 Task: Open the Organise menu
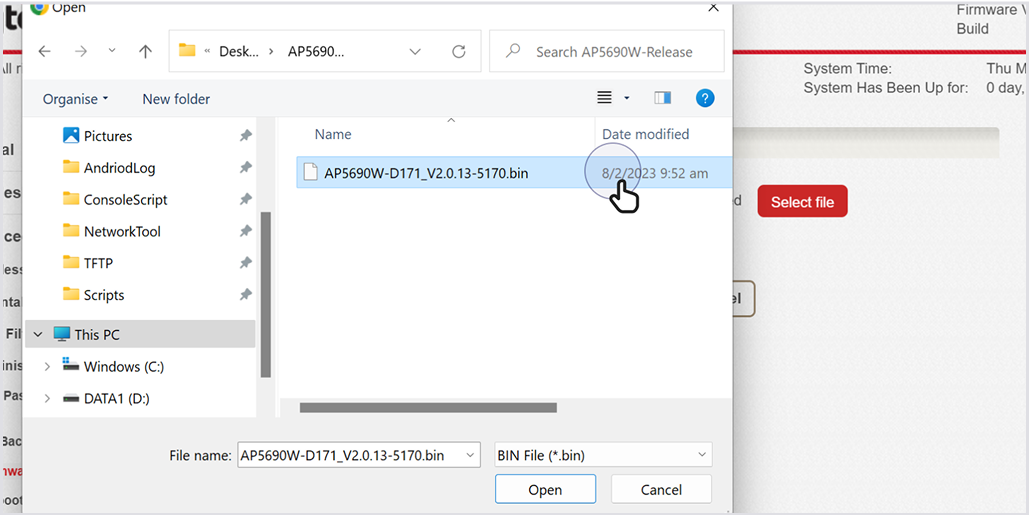coord(75,99)
